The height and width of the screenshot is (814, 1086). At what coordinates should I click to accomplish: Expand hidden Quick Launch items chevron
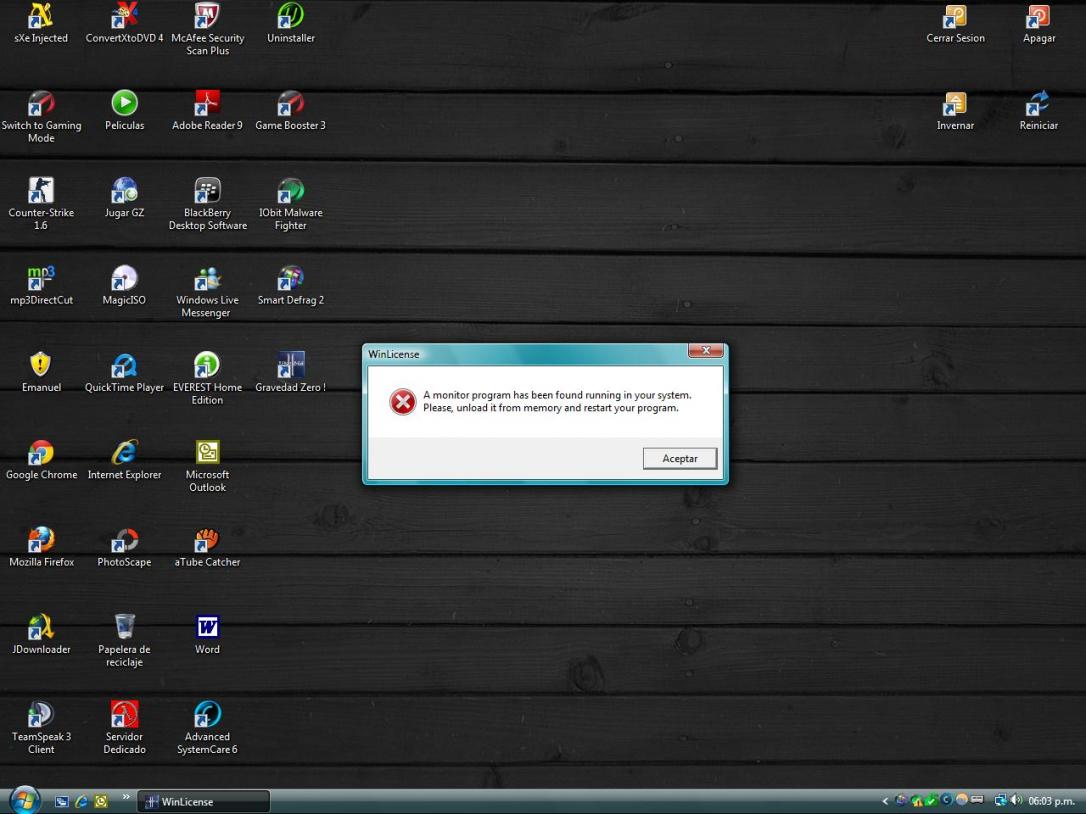tap(125, 797)
